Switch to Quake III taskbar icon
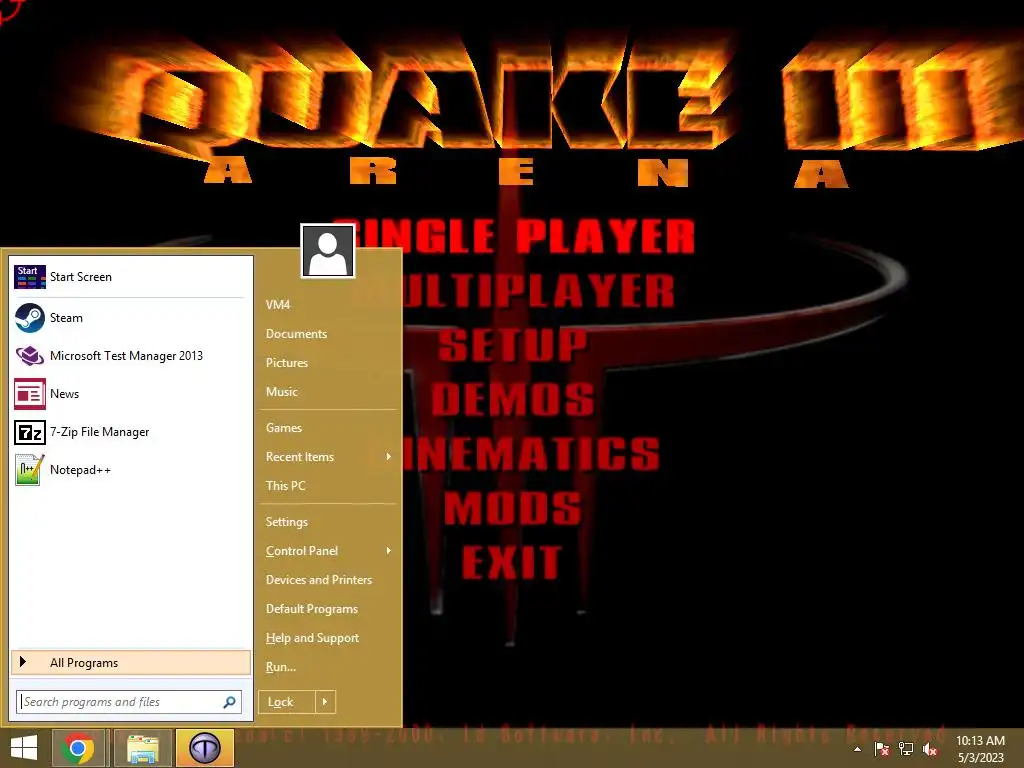Viewport: 1024px width, 768px height. point(205,748)
